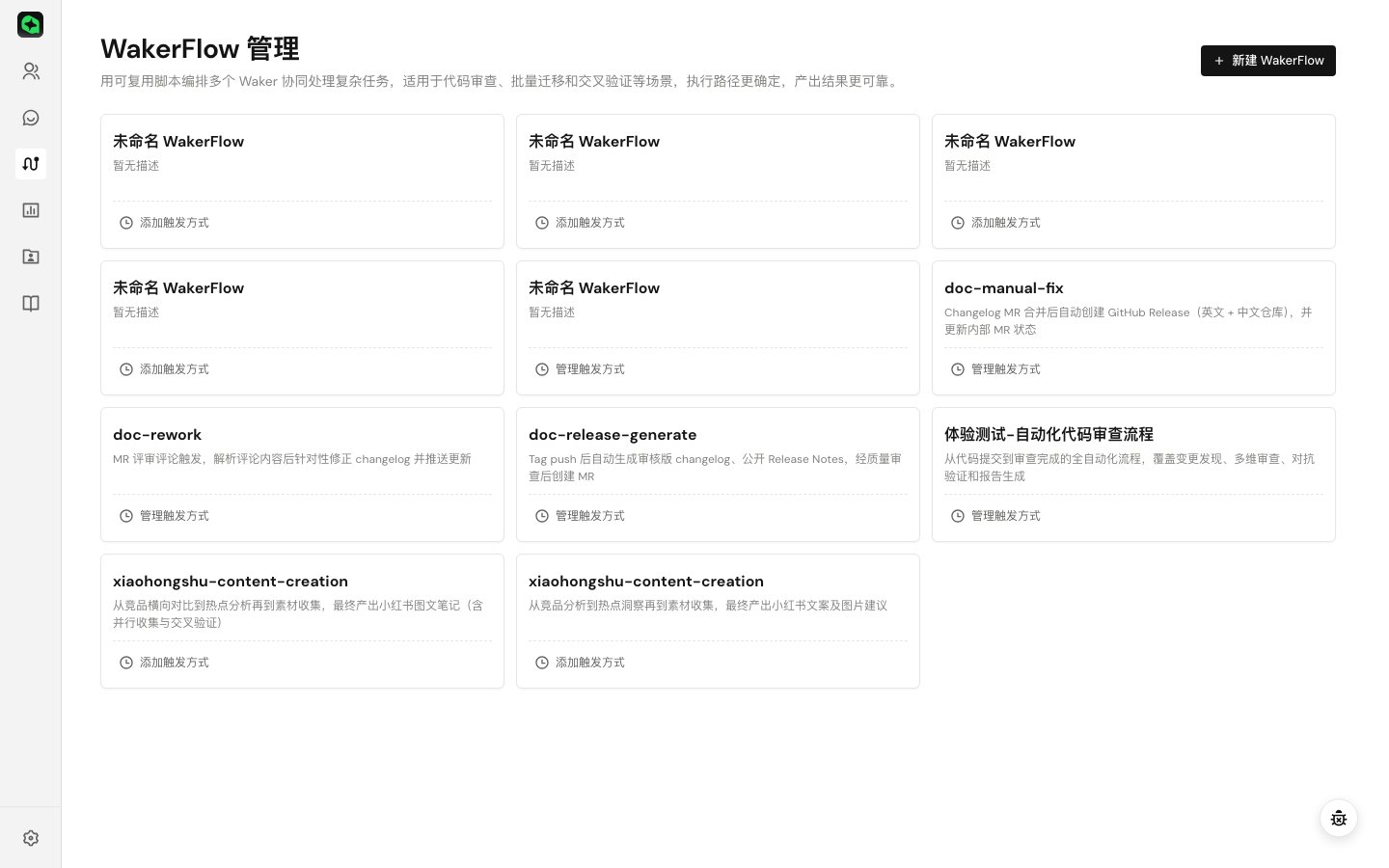This screenshot has height=868, width=1389.
Task: Open the chat bubble icon in sidebar
Action: tap(31, 118)
